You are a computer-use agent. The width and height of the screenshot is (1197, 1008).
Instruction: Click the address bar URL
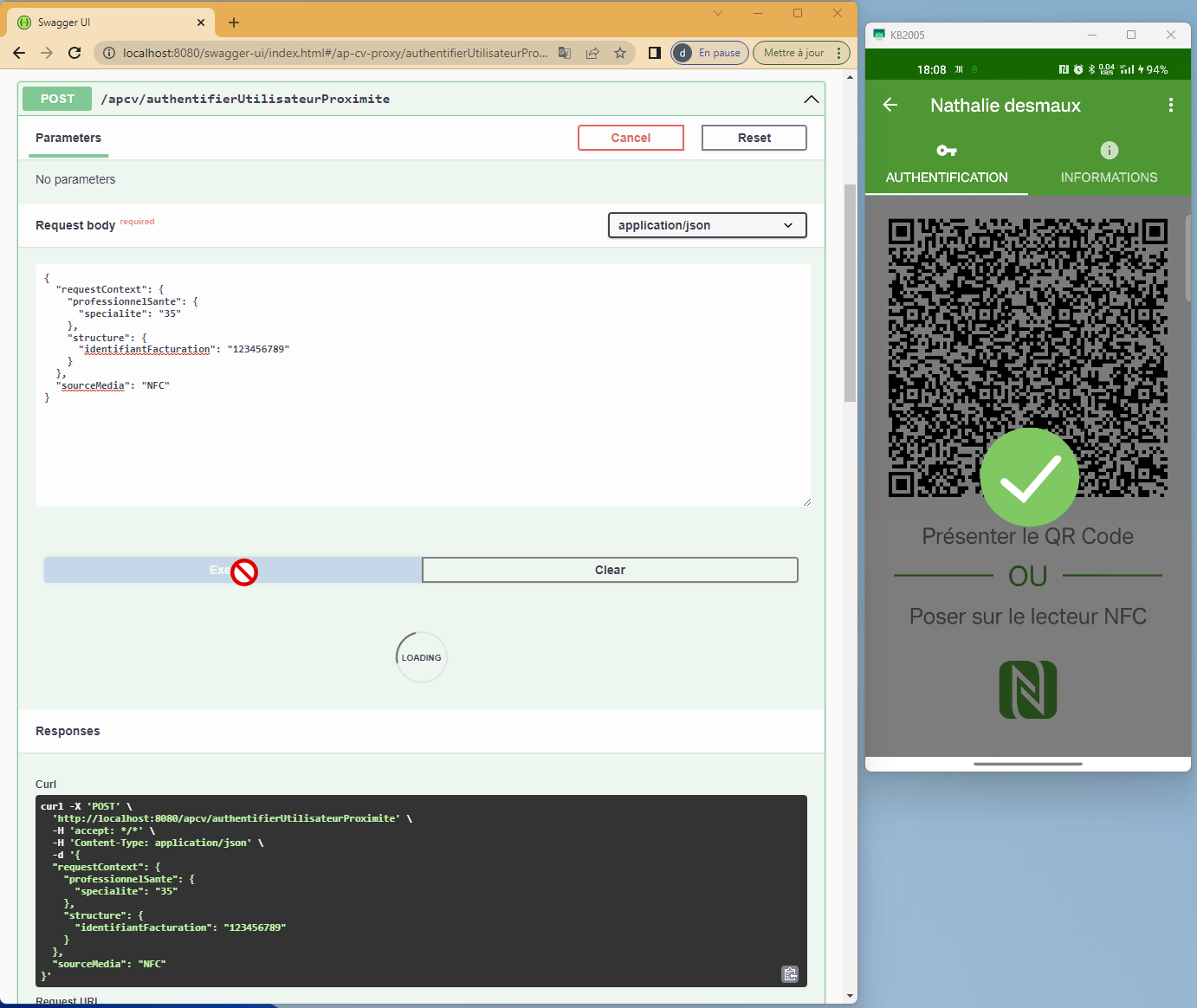[335, 53]
